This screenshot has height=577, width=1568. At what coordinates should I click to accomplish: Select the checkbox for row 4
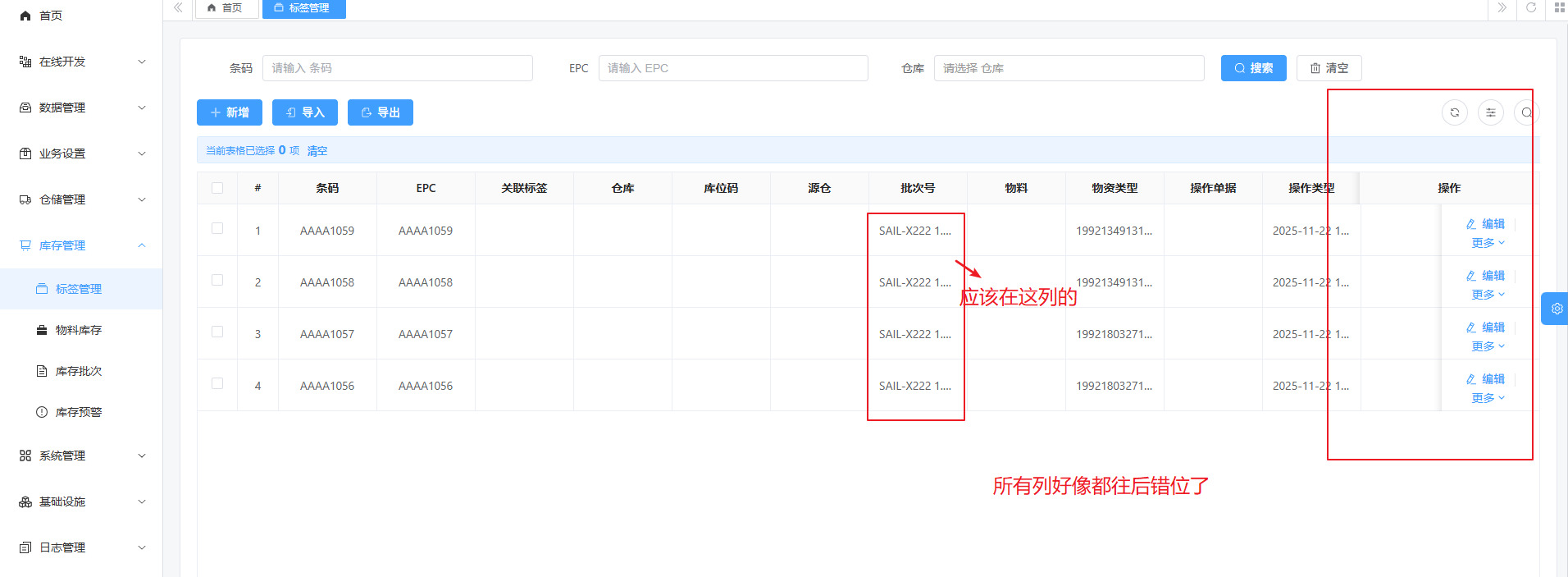click(x=217, y=384)
